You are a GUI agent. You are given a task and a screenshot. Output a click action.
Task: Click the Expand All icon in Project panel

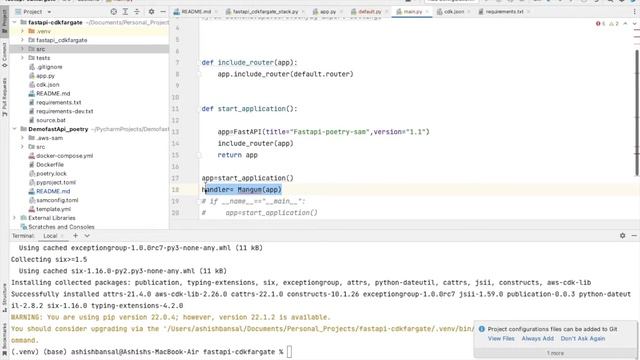pos(125,12)
